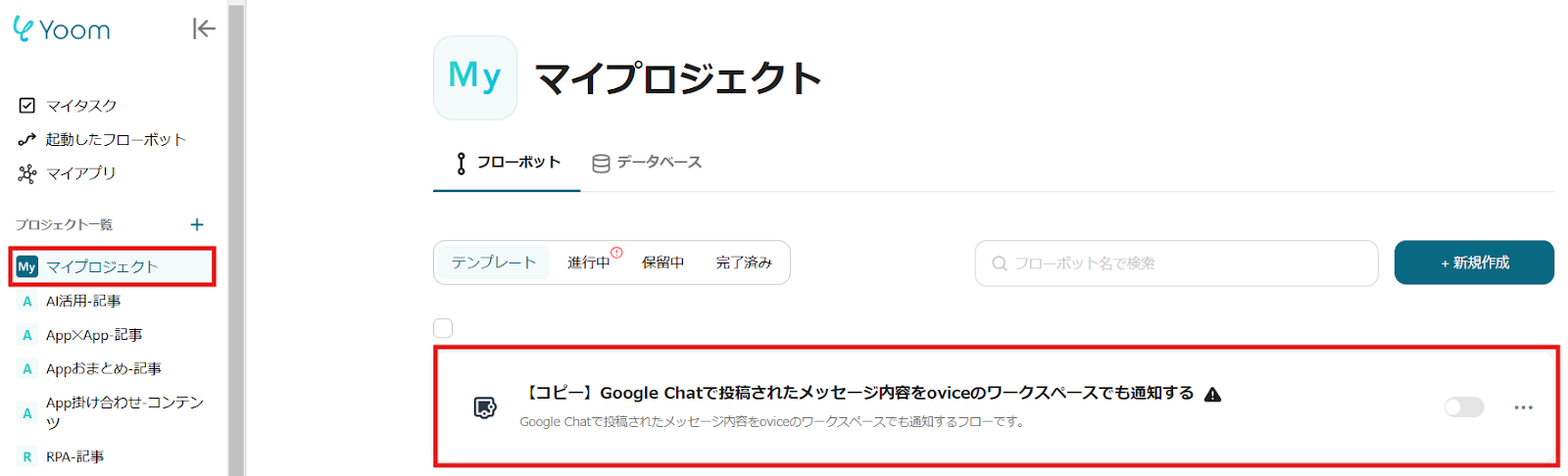Open the Appおまとめ-記事 project
Screen dimensions: 1568x476
click(104, 369)
